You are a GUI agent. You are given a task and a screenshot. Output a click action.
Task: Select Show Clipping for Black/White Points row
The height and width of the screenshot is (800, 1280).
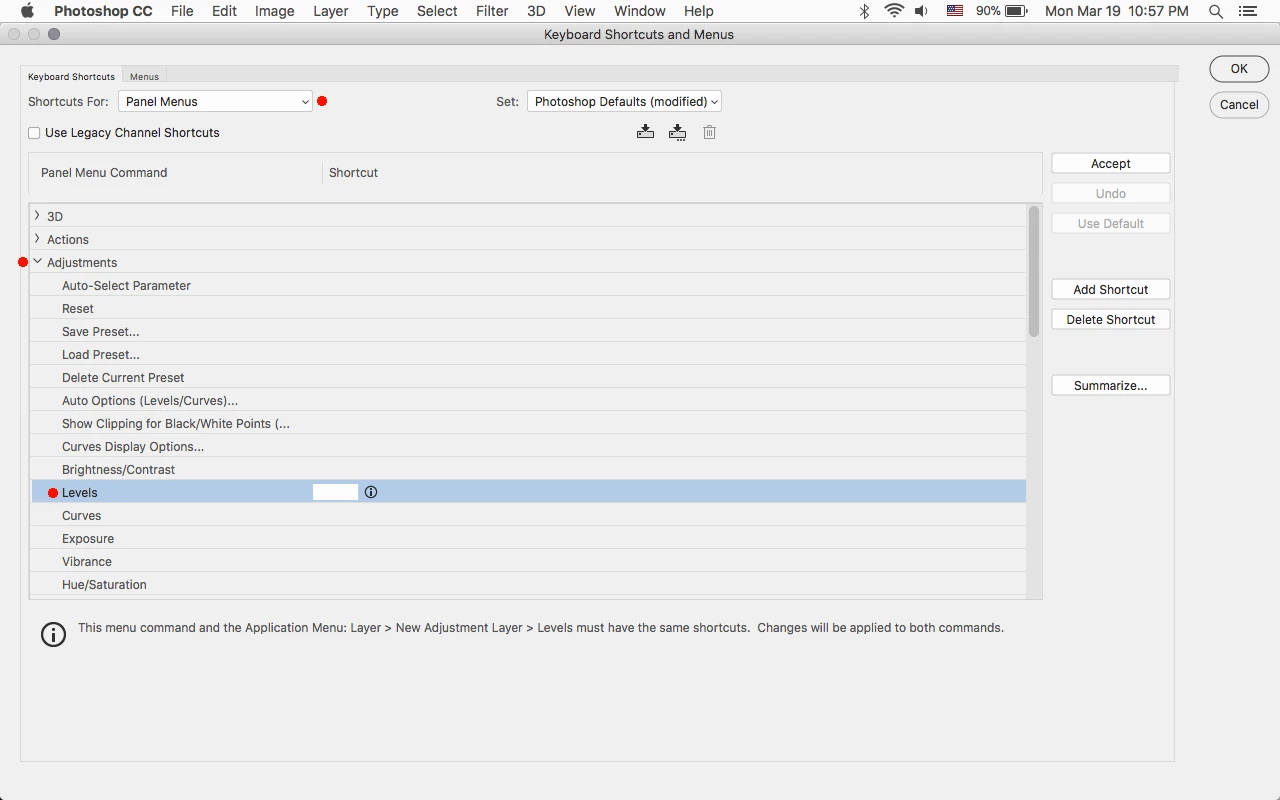528,423
